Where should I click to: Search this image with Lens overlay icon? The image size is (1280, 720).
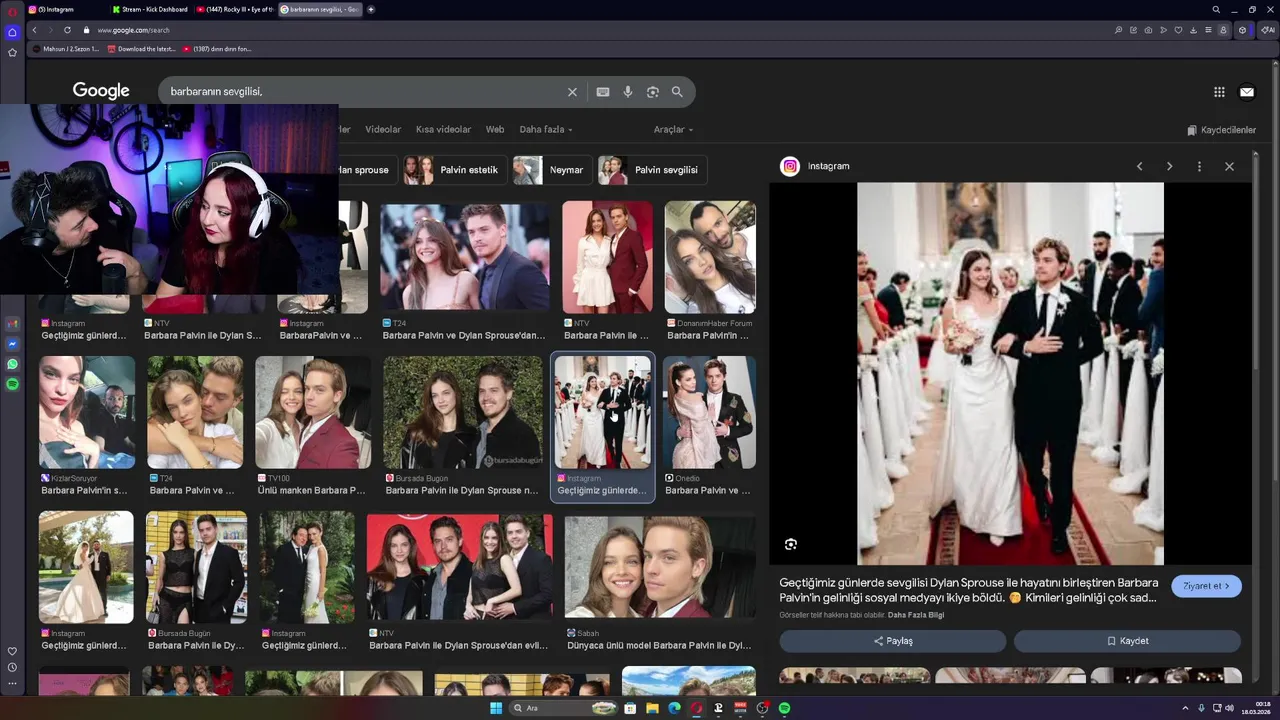click(x=791, y=544)
